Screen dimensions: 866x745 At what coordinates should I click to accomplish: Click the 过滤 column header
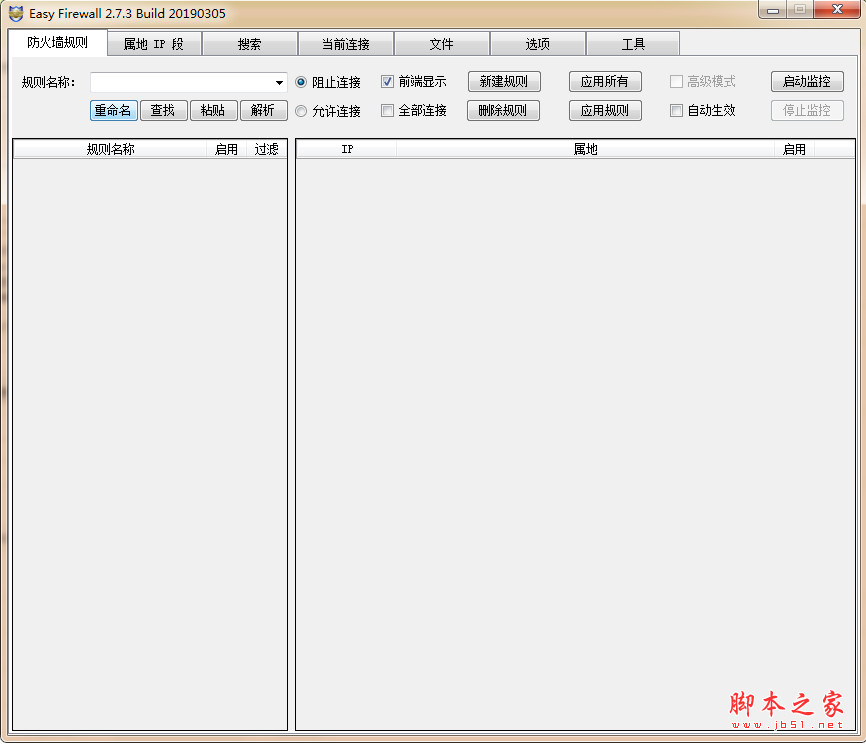266,149
